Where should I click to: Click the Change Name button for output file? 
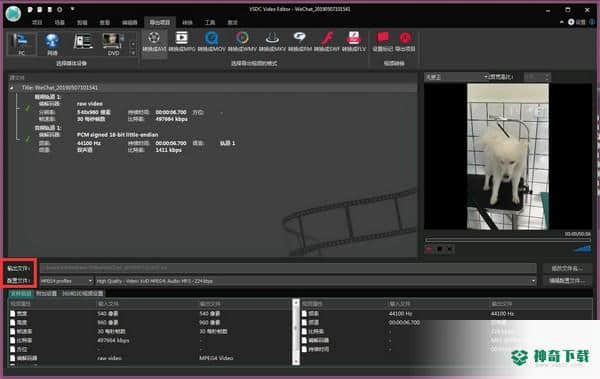pyautogui.click(x=566, y=268)
